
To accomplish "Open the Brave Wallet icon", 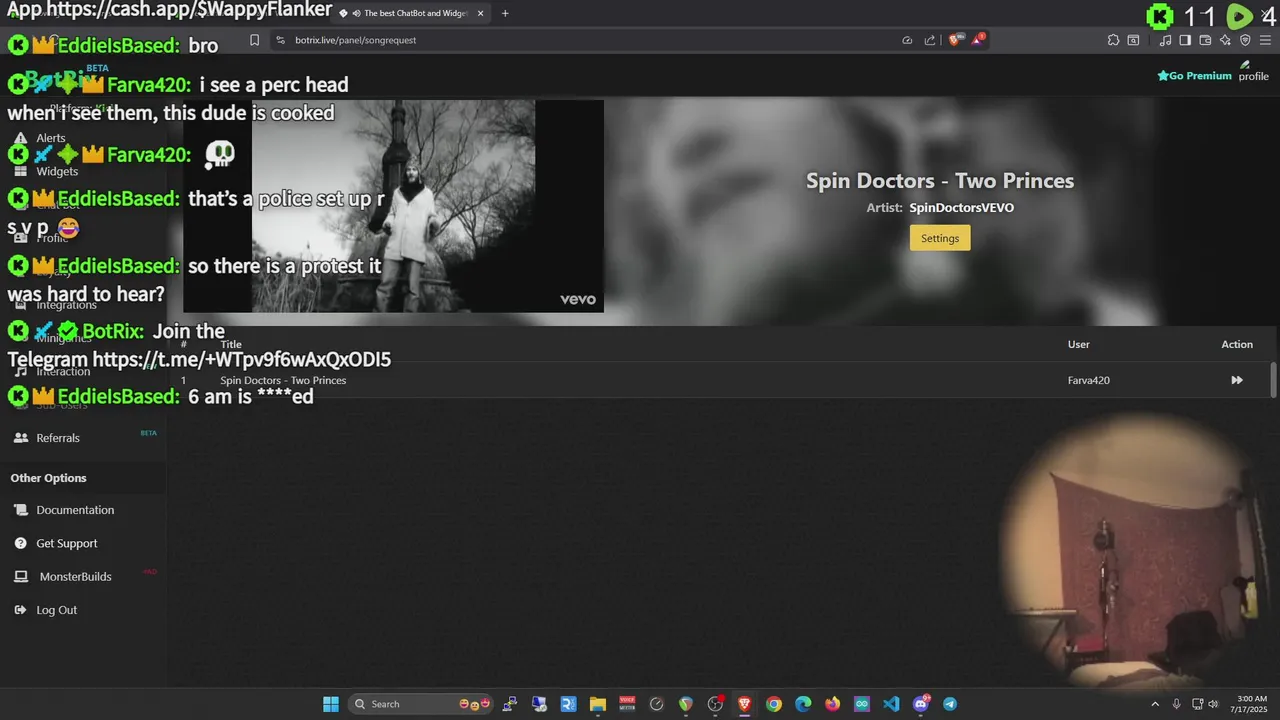I will (x=1205, y=40).
